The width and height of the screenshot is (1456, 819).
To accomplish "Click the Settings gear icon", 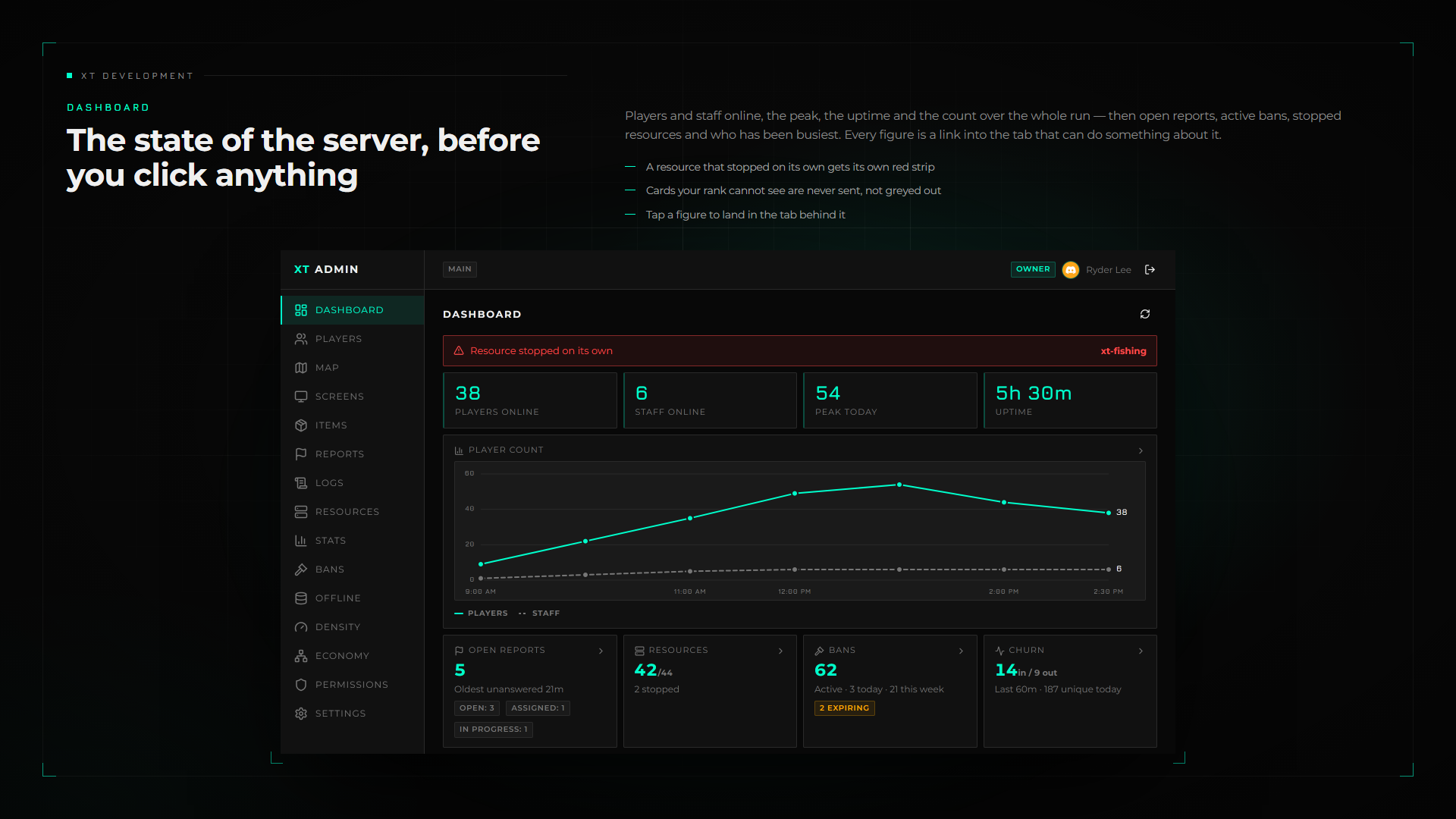I will pos(301,714).
